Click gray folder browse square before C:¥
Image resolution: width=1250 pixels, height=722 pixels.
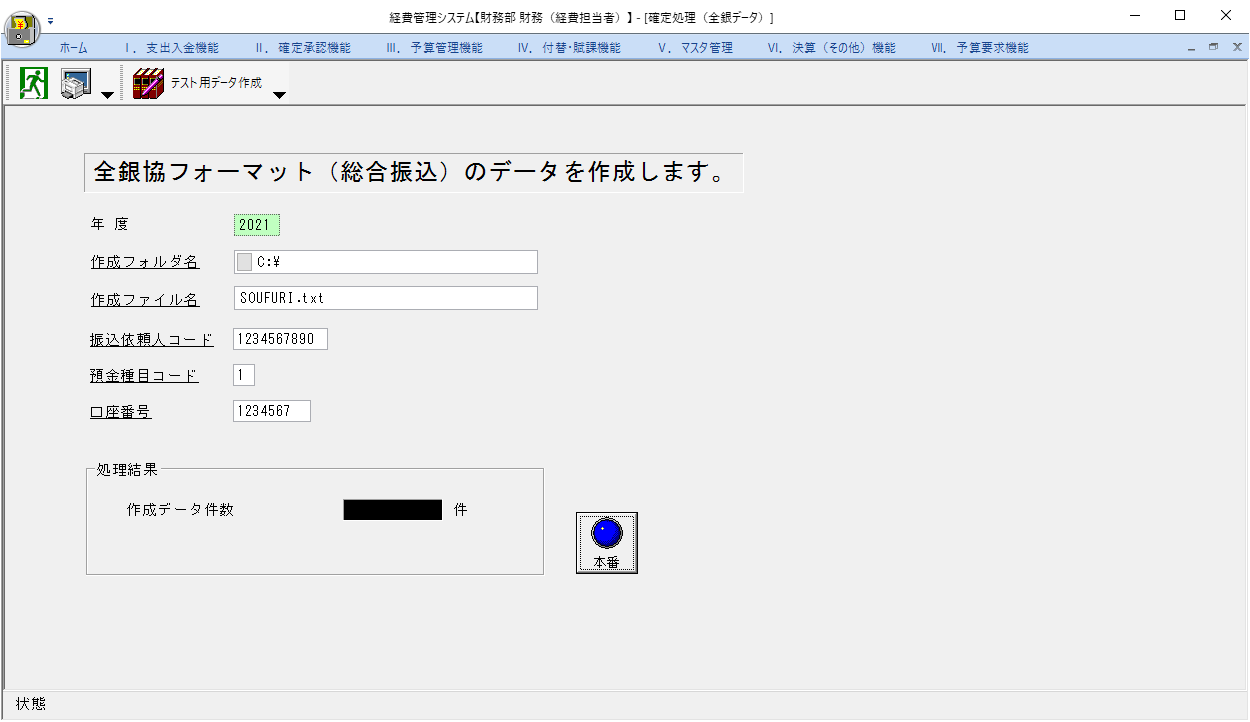[x=244, y=262]
